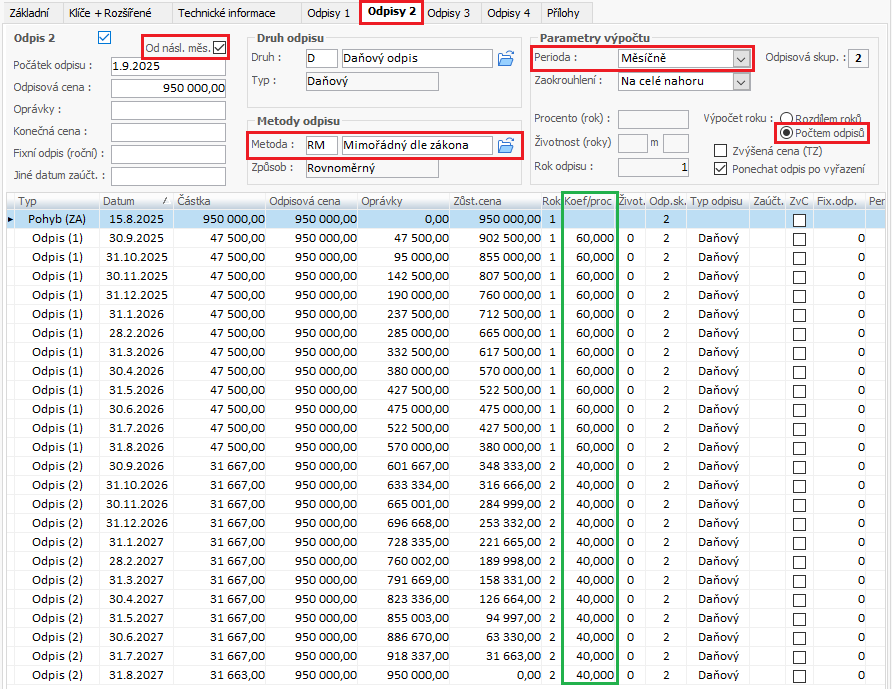The image size is (892, 689).
Task: Toggle Ponechat odpis po vyřazení checkbox
Action: [720, 169]
